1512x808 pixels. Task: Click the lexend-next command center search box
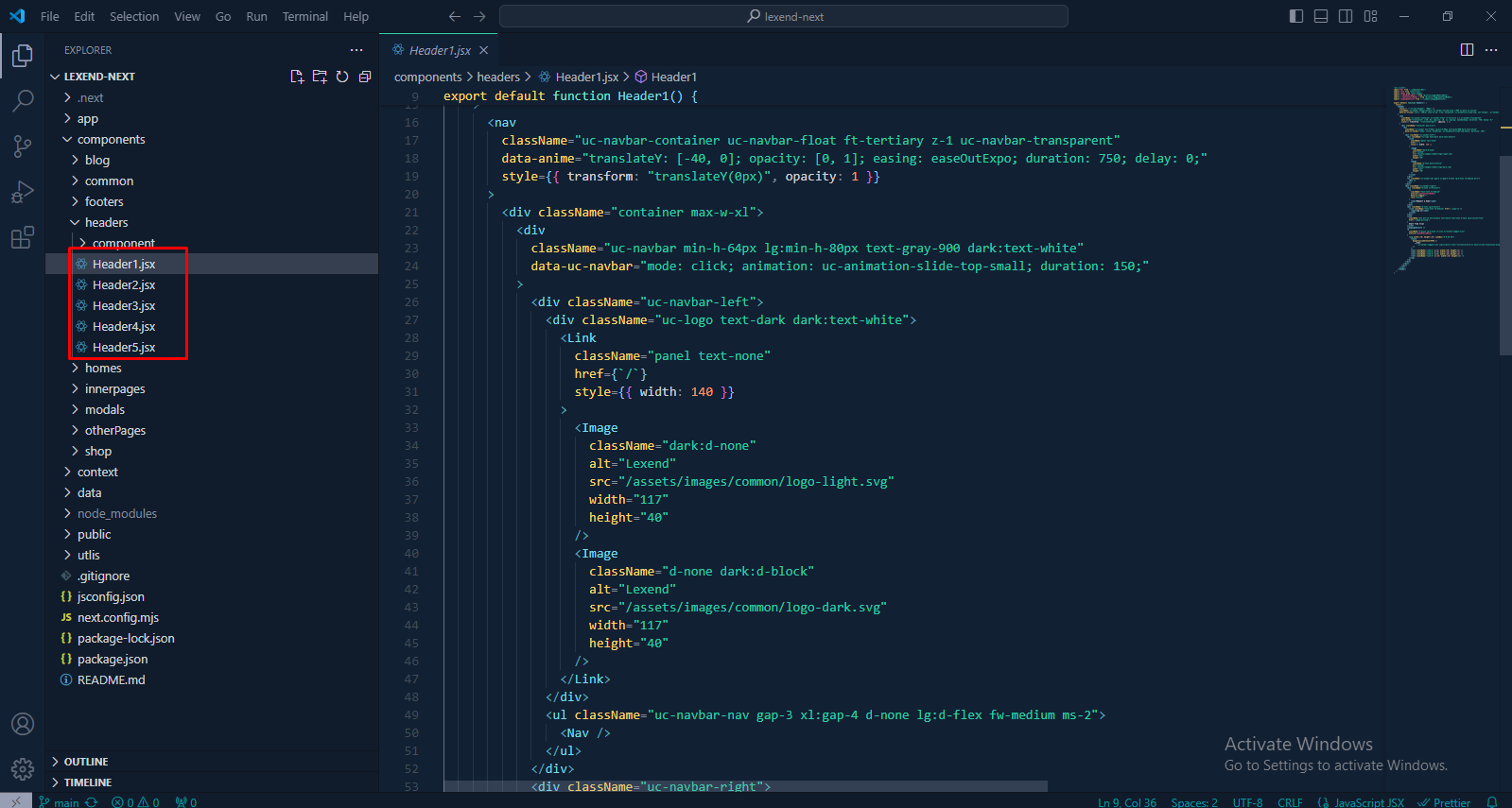point(783,16)
